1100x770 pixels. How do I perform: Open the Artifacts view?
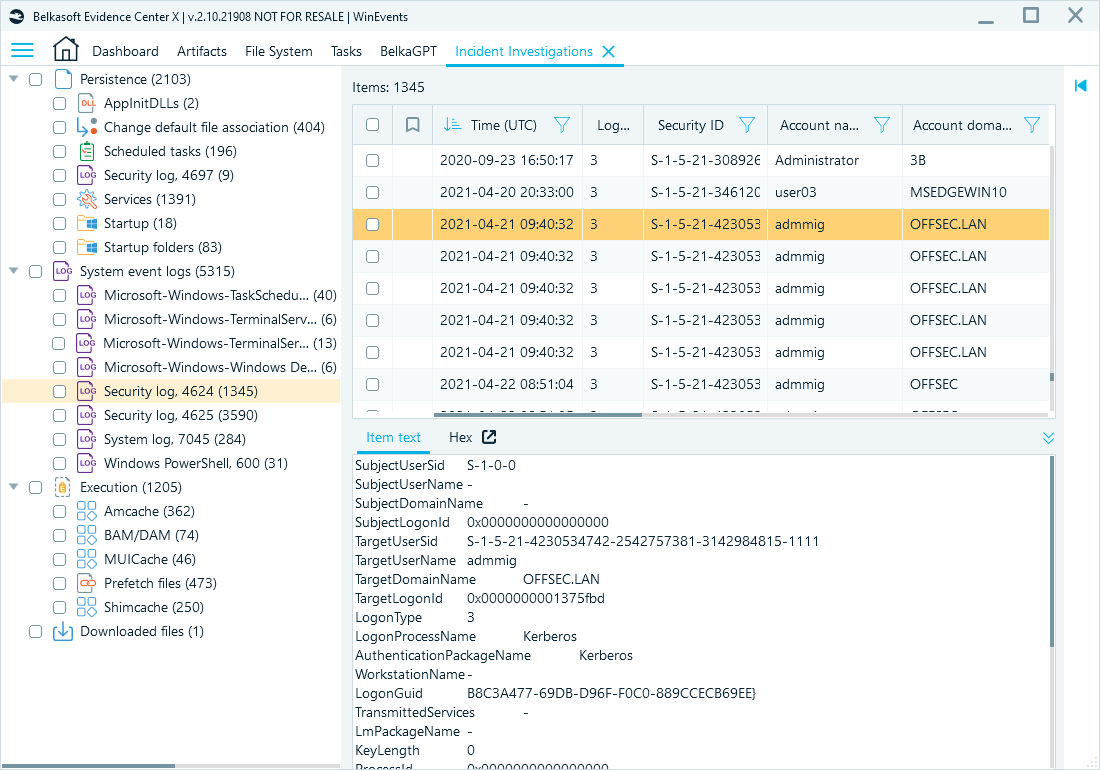point(202,50)
